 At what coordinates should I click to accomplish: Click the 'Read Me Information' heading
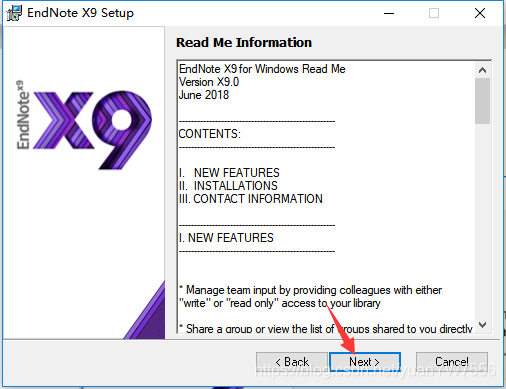pyautogui.click(x=244, y=43)
